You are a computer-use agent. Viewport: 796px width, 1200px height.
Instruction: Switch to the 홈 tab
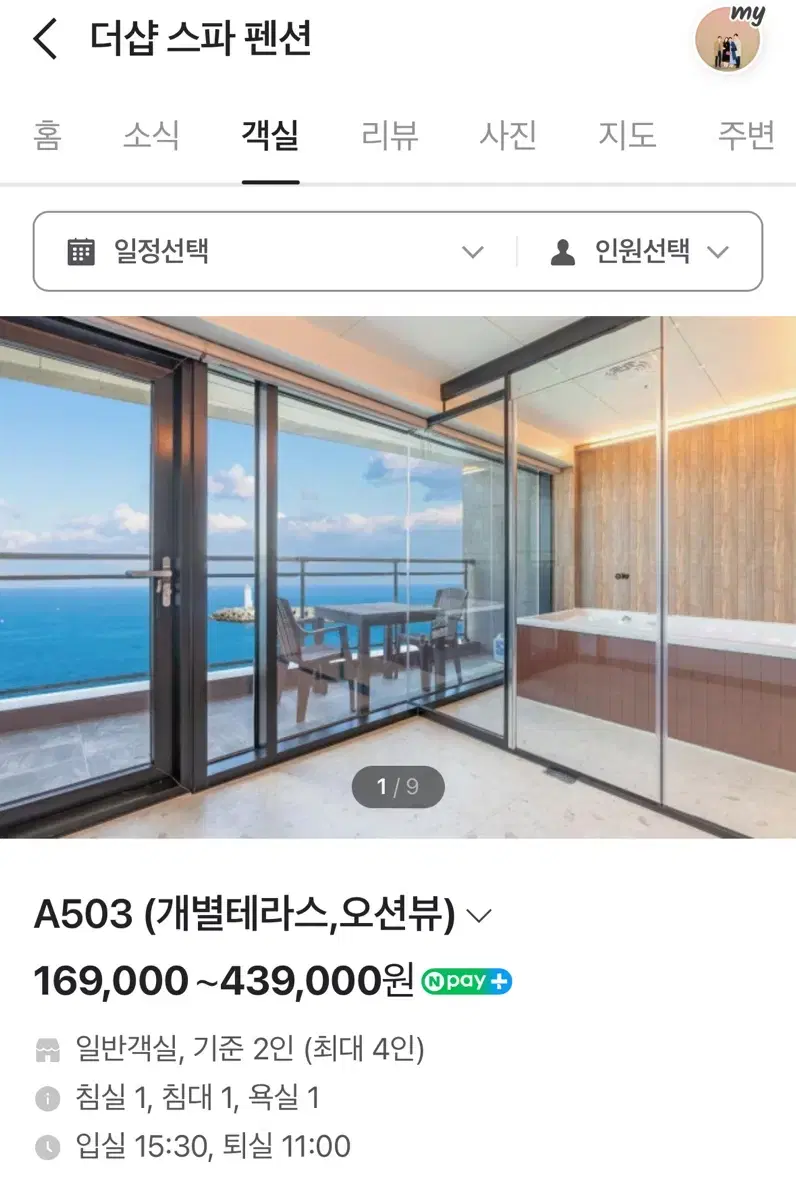[x=47, y=135]
